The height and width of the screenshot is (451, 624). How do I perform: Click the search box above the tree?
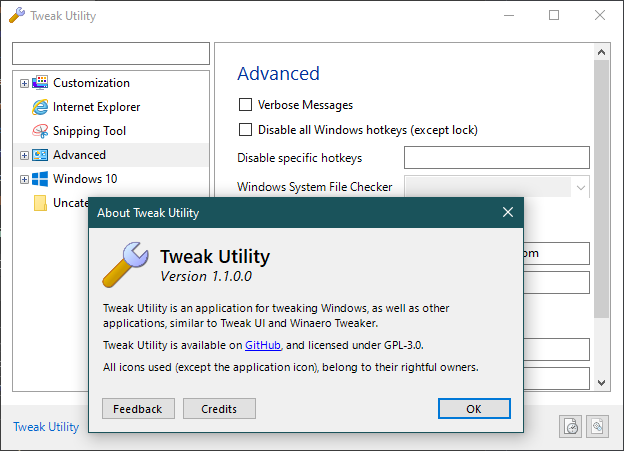pyautogui.click(x=111, y=53)
